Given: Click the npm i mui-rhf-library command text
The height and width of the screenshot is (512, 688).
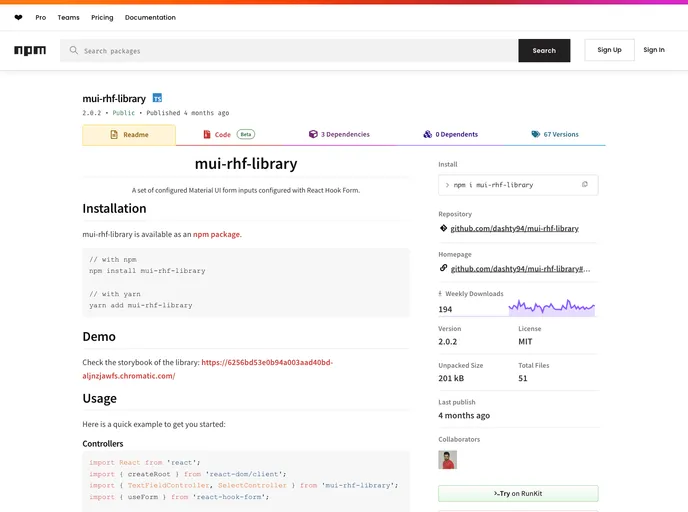Looking at the screenshot, I should click(x=493, y=185).
